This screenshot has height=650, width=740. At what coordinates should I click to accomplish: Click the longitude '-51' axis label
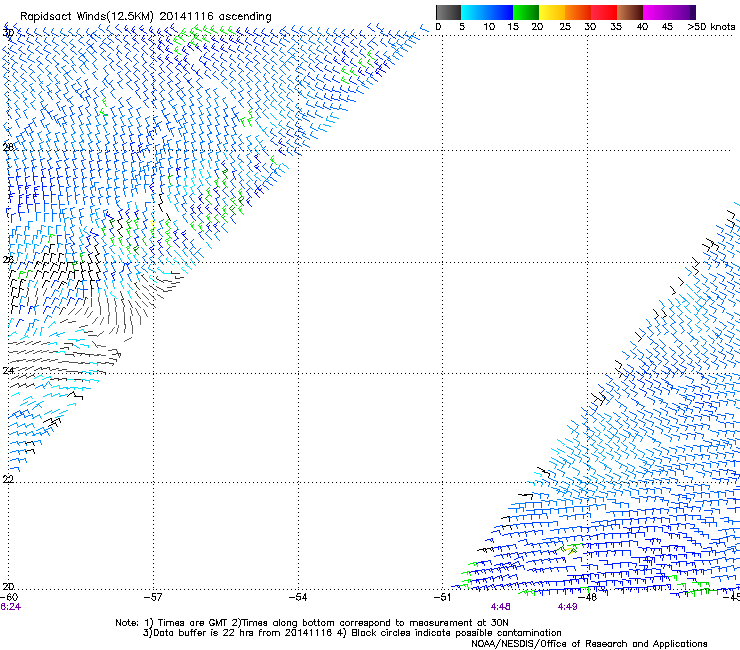443,597
